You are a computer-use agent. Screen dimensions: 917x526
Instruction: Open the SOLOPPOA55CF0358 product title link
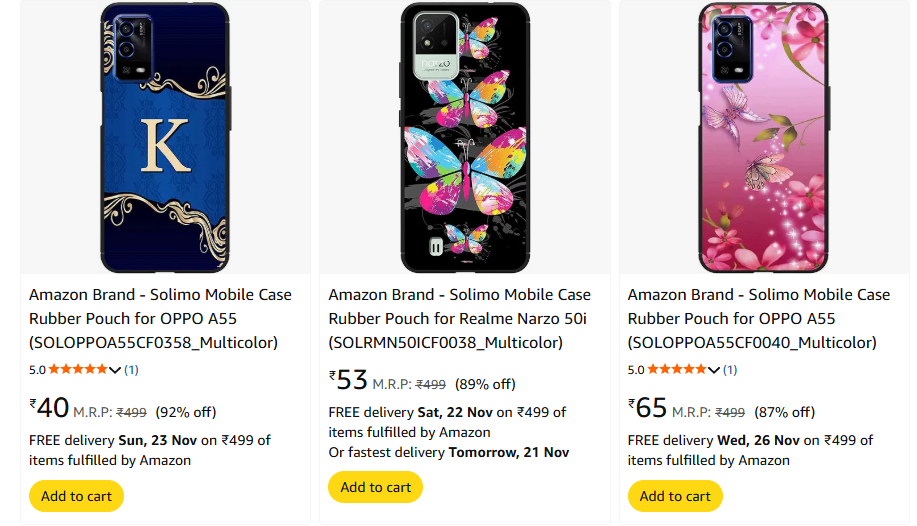160,319
